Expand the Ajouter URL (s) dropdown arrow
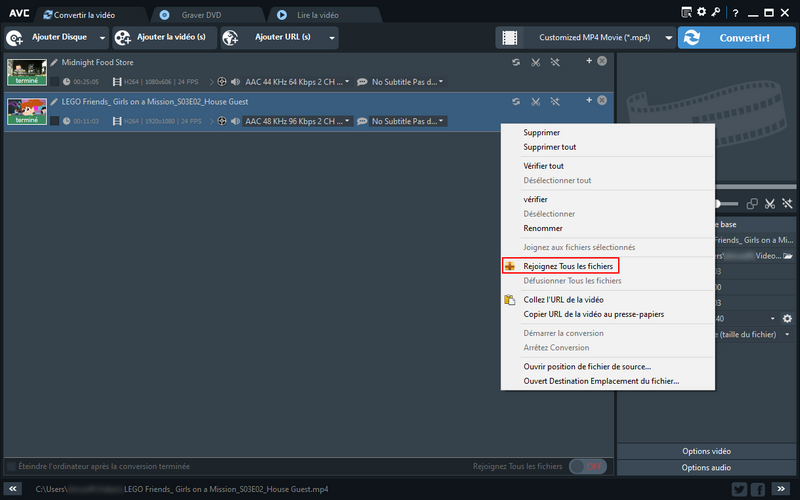 (x=332, y=38)
